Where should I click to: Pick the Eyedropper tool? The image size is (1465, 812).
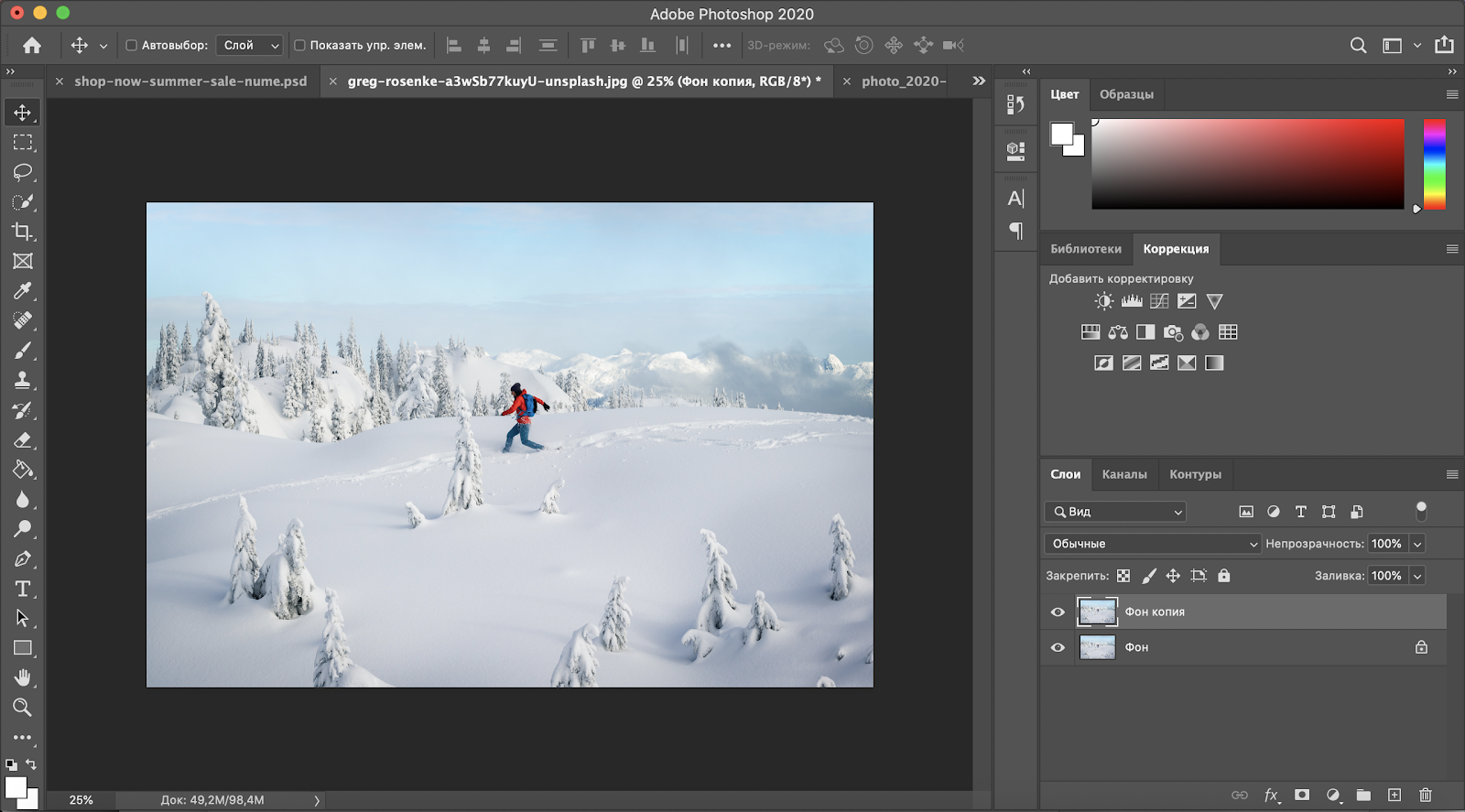(23, 291)
